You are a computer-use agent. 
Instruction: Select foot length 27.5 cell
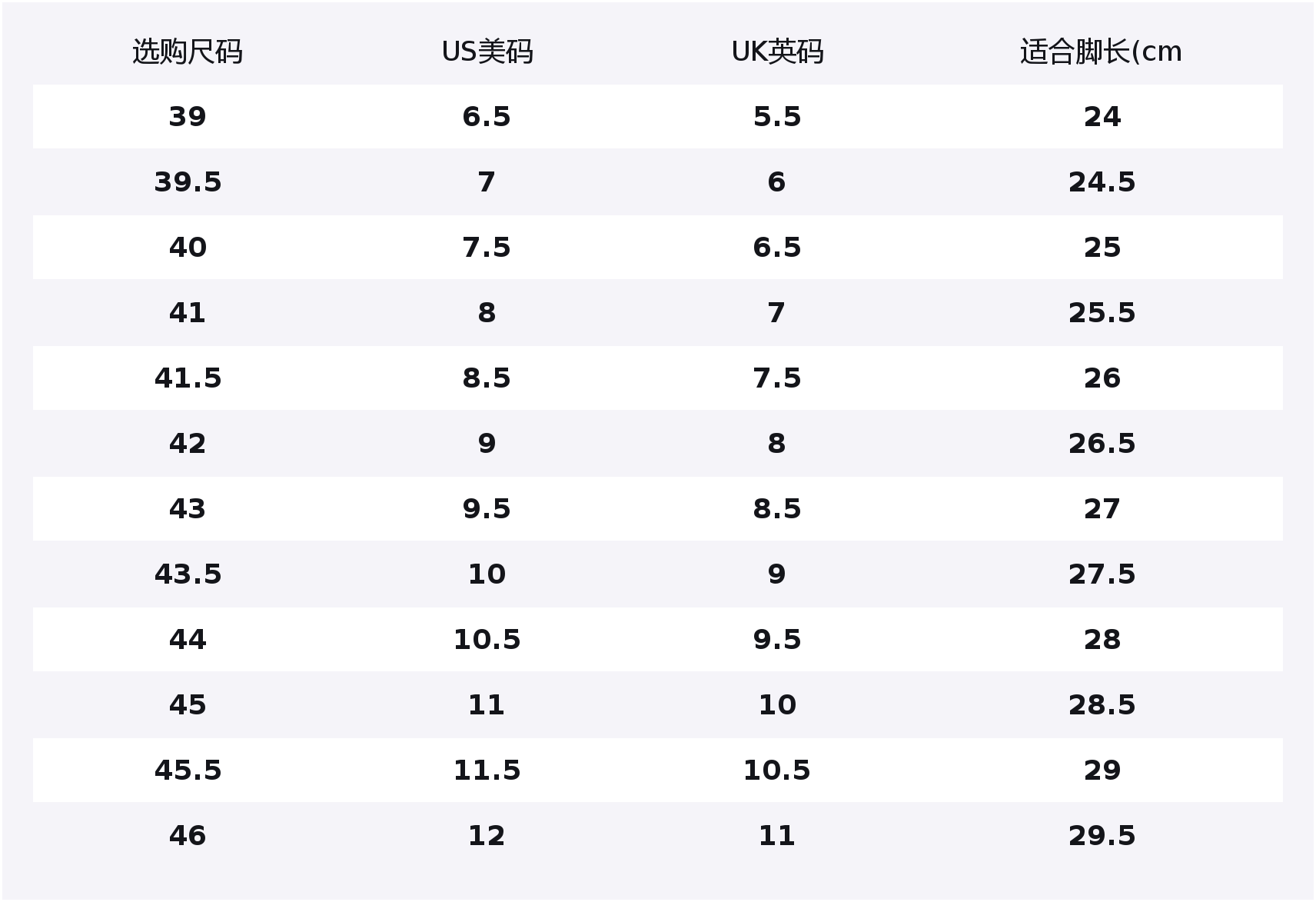tap(1102, 574)
